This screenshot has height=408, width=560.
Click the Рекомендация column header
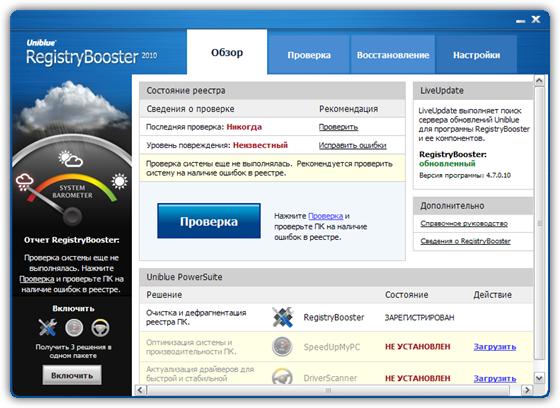click(x=348, y=109)
